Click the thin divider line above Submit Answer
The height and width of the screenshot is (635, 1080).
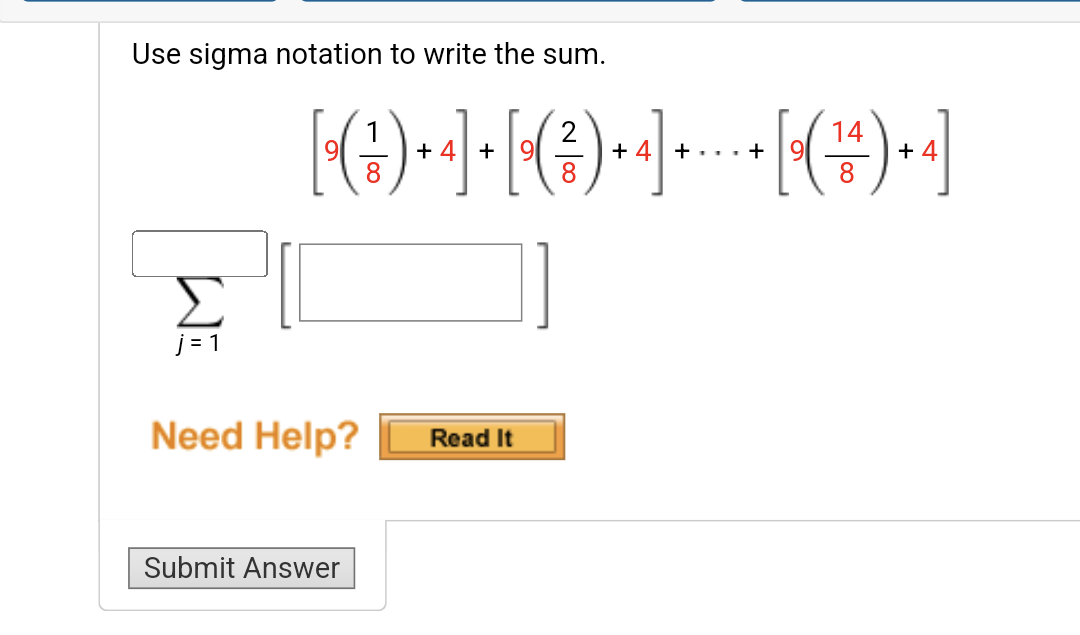(x=240, y=519)
